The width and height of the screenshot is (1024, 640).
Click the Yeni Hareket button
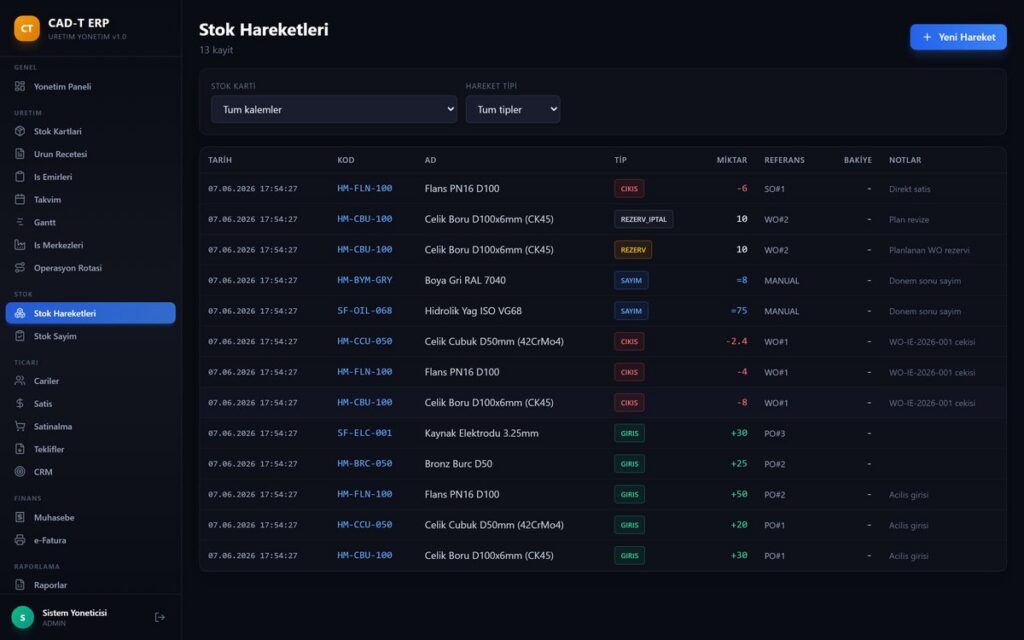[x=958, y=37]
